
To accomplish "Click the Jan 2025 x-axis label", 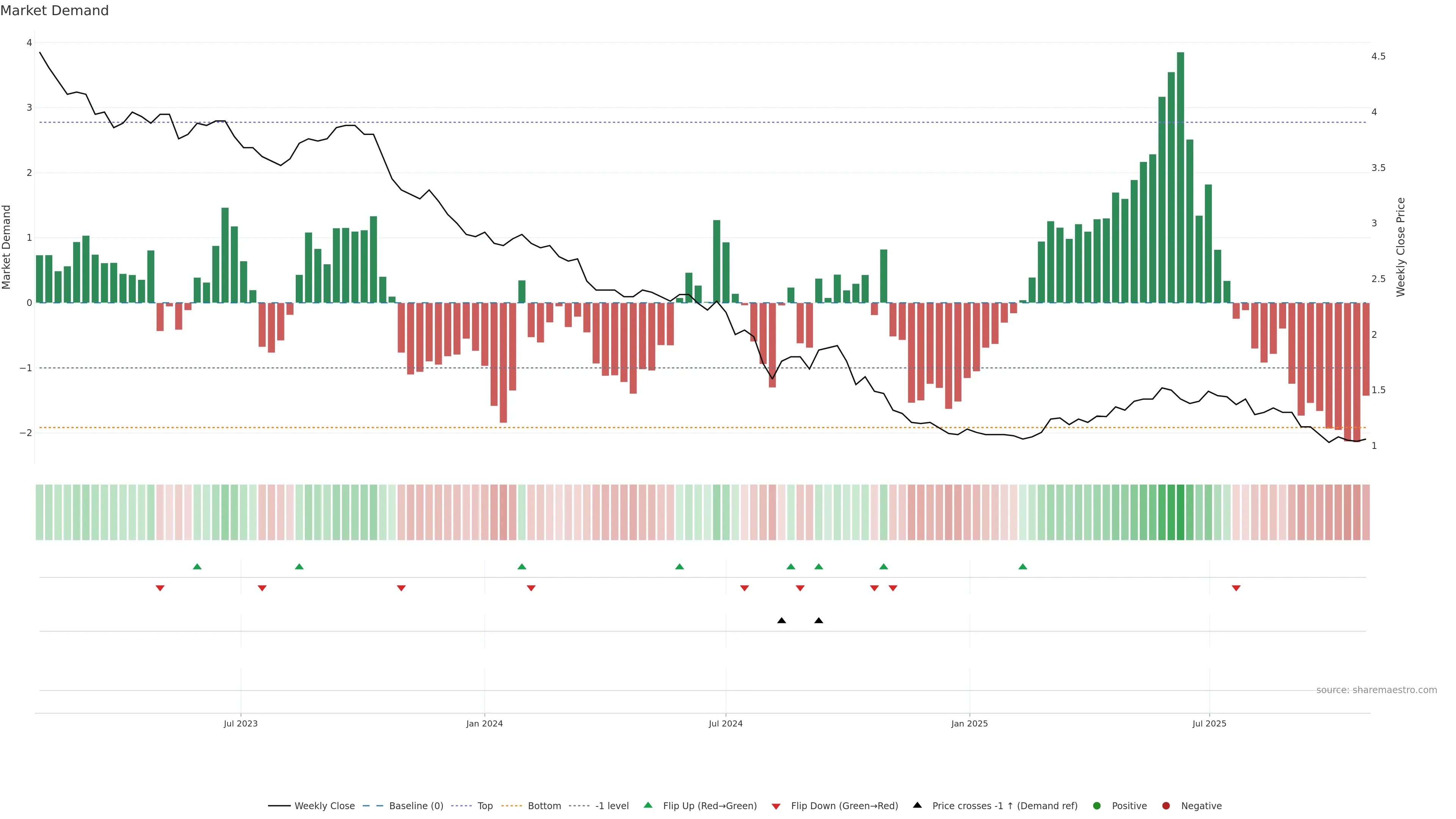I will [970, 723].
